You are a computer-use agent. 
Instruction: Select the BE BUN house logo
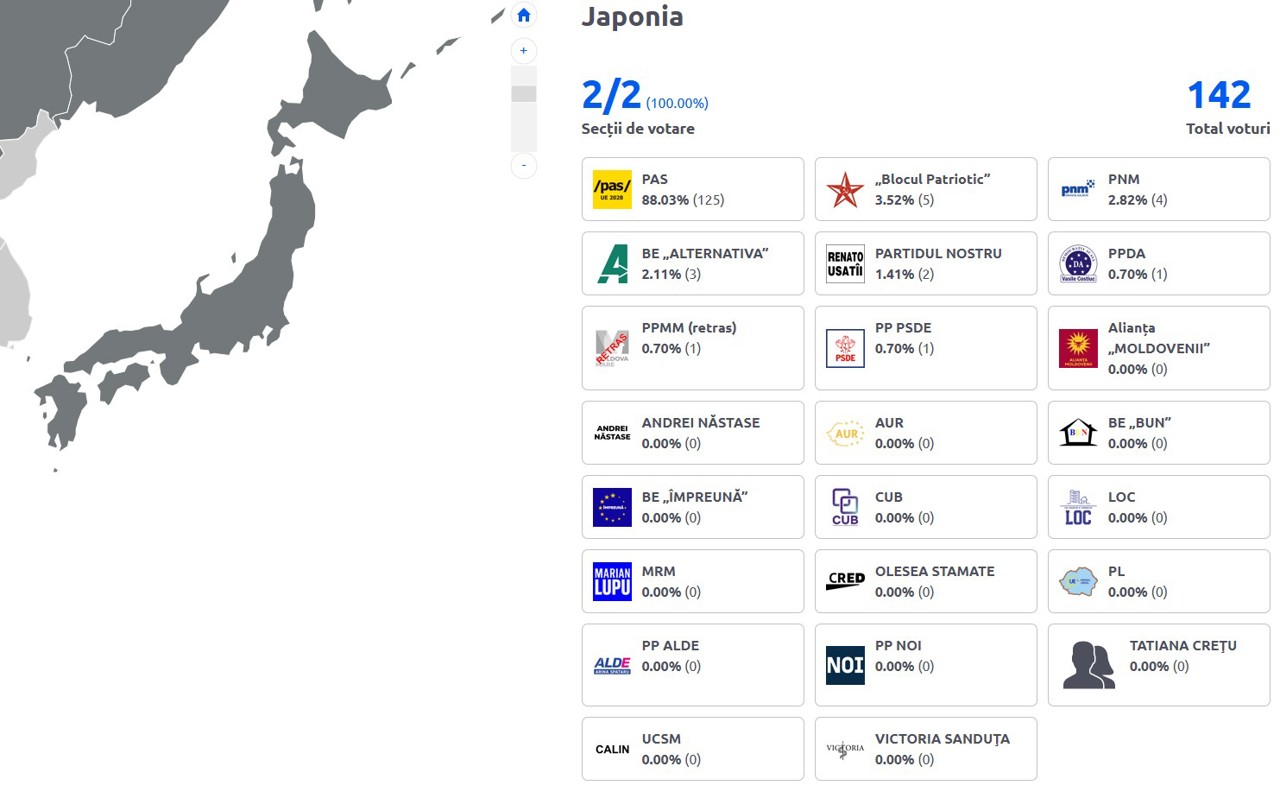click(x=1078, y=433)
